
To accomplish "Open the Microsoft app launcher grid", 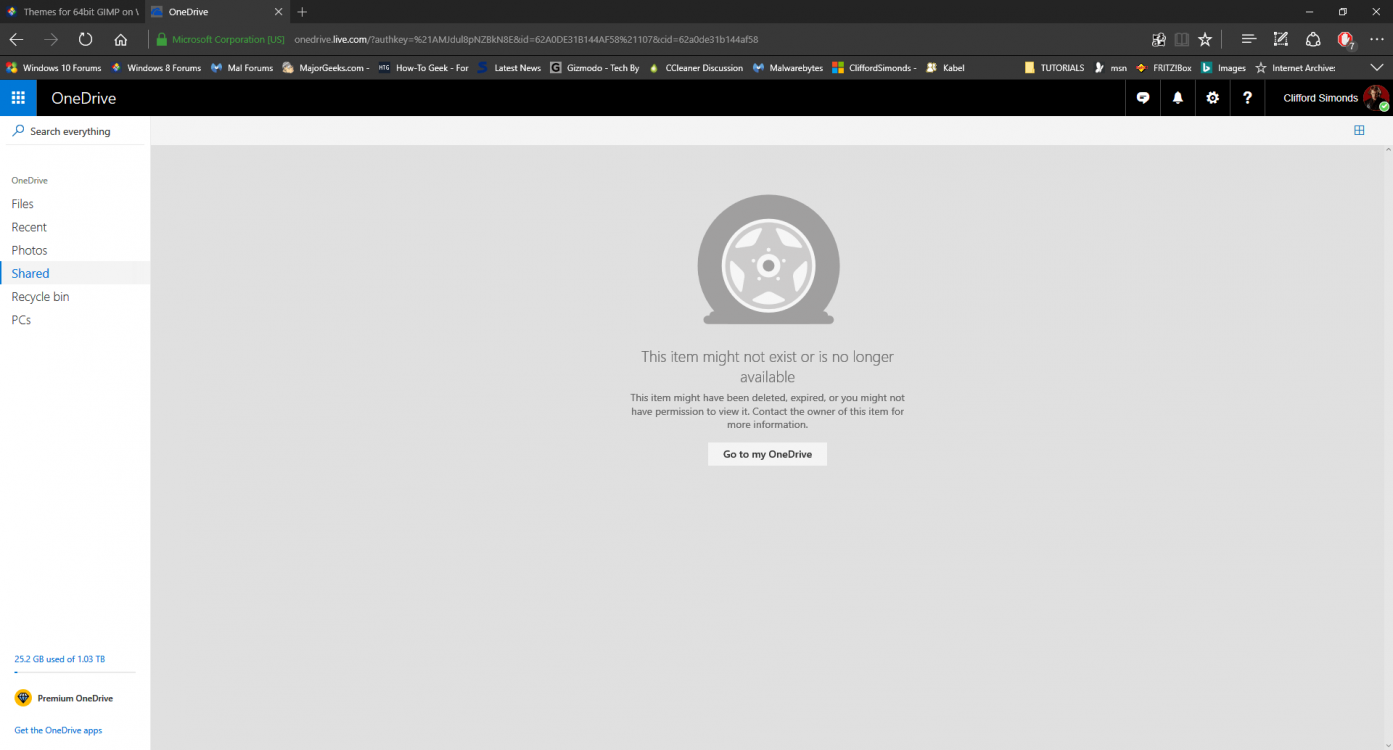I will point(18,98).
